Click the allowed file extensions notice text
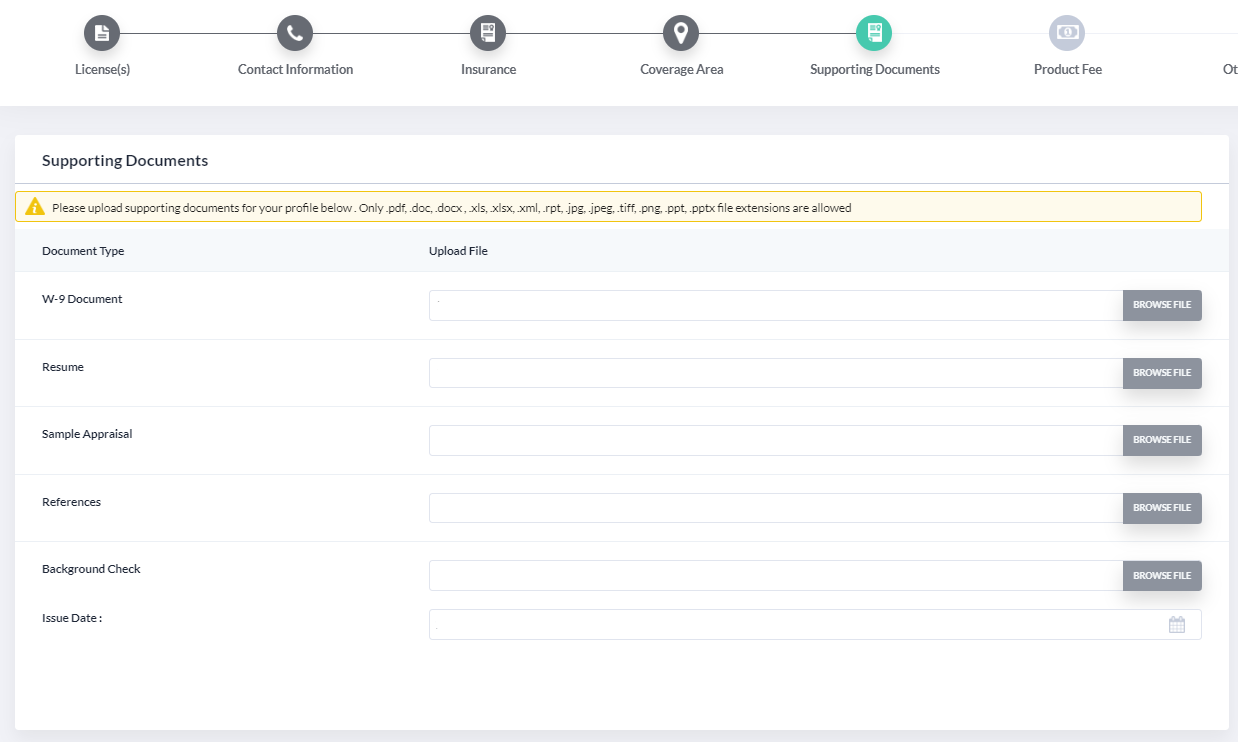1238x742 pixels. click(x=452, y=208)
